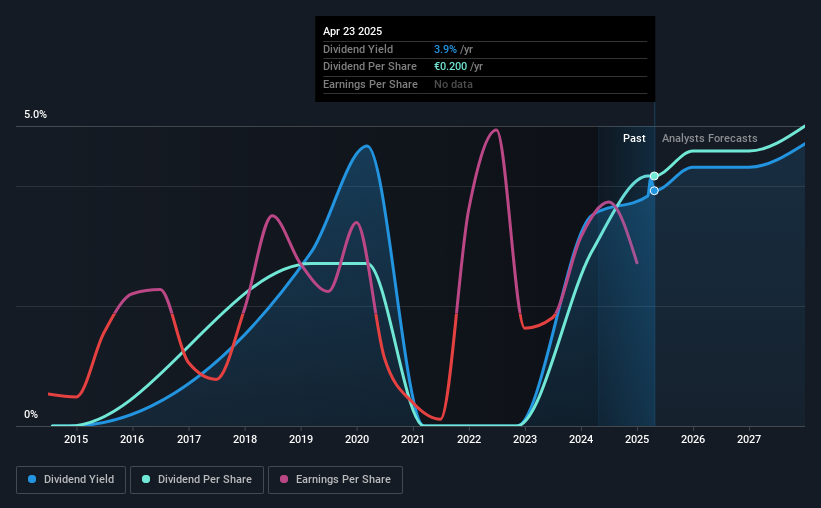Click the 2025 x-axis label
This screenshot has width=821, height=508.
(x=637, y=439)
